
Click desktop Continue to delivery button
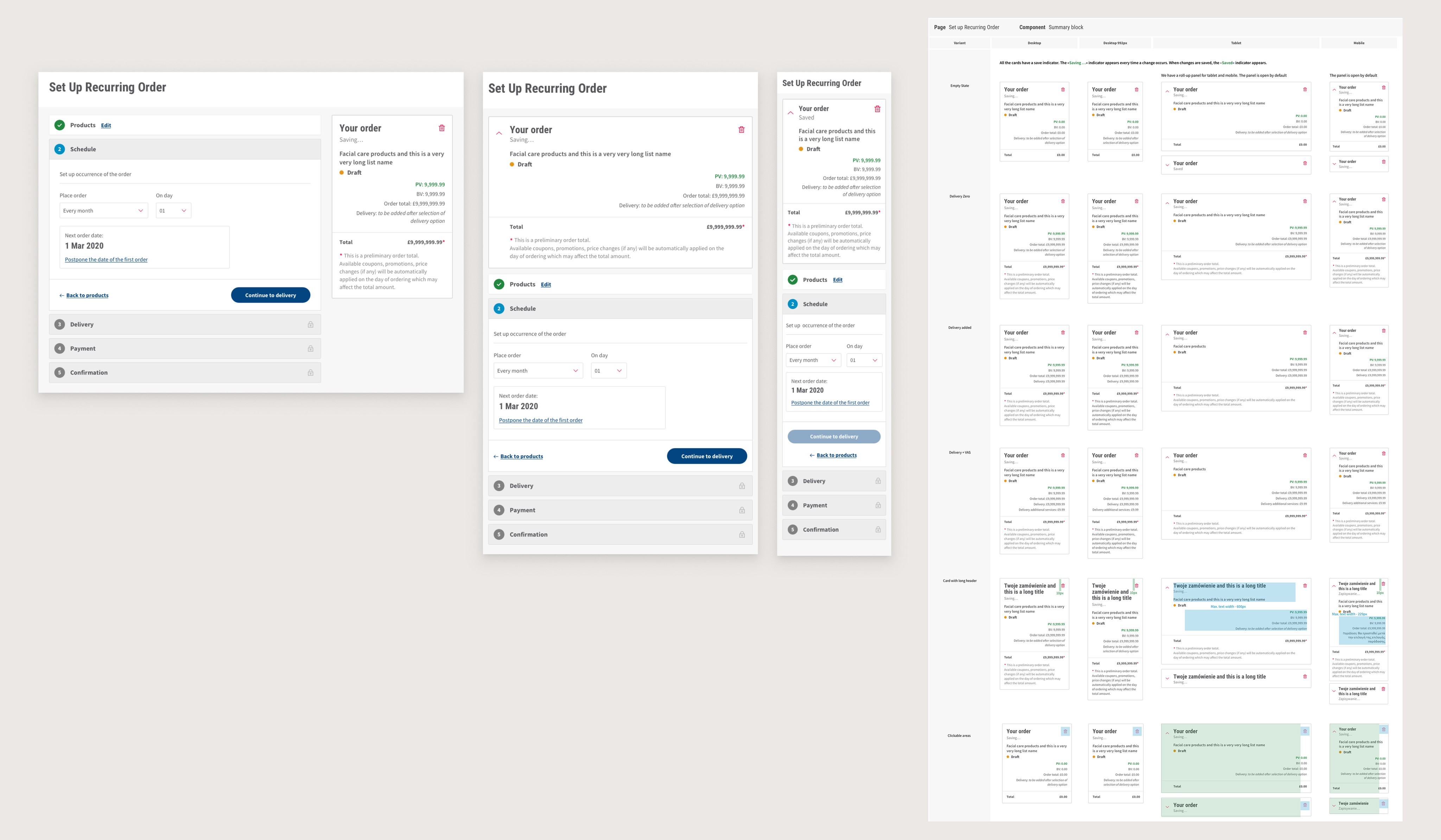271,295
